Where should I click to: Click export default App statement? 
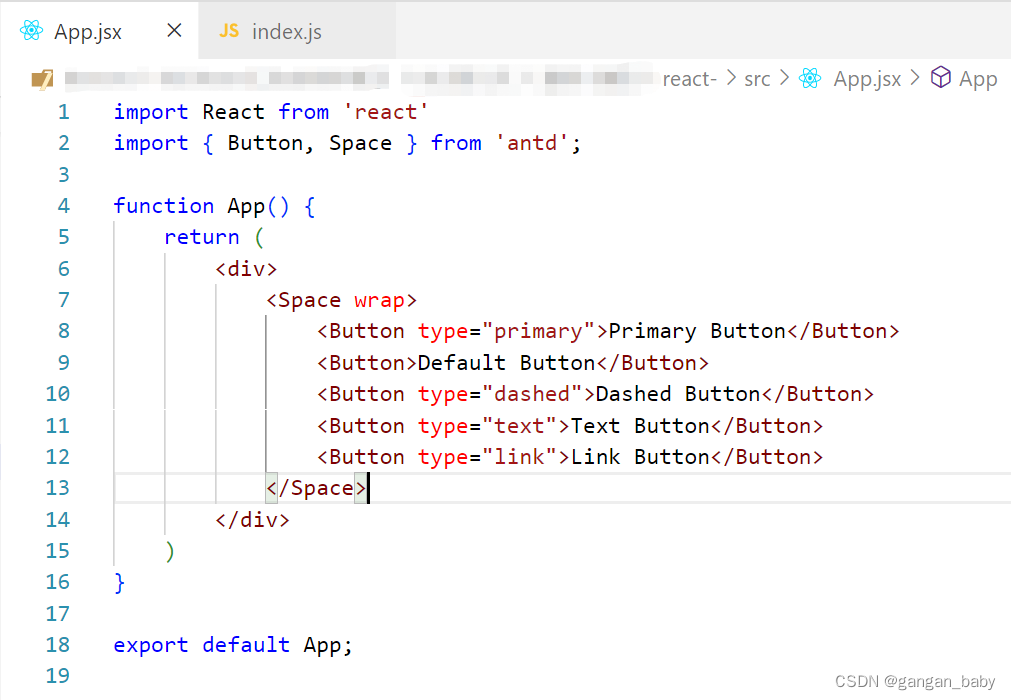(233, 645)
